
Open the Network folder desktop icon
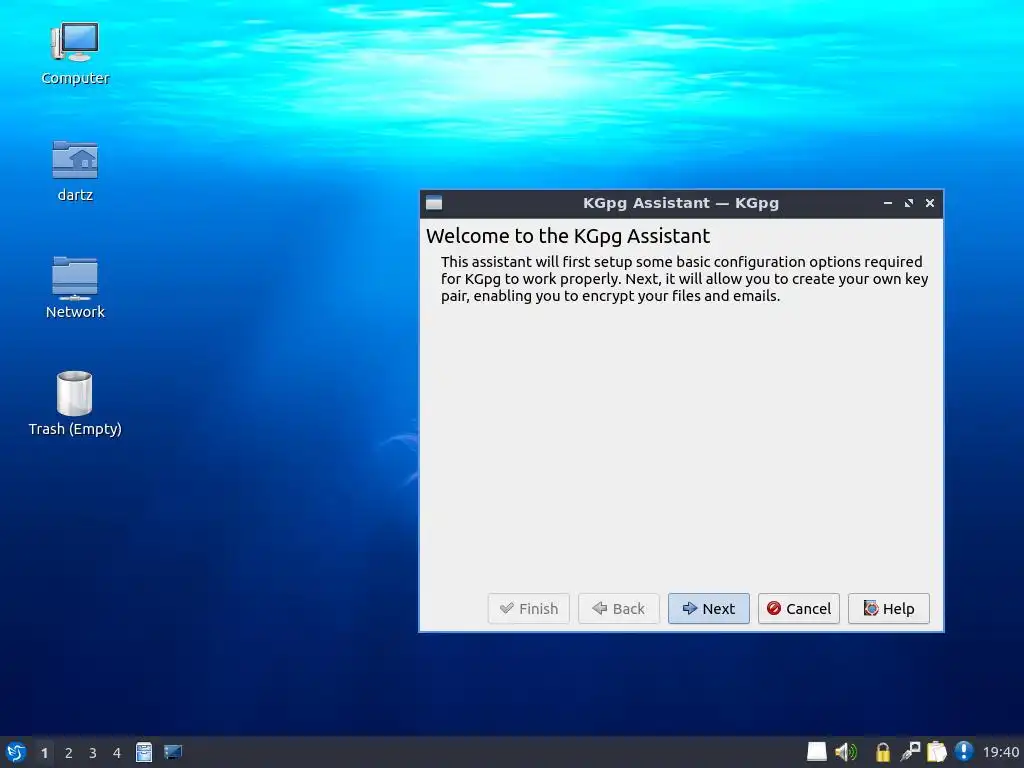coord(74,287)
